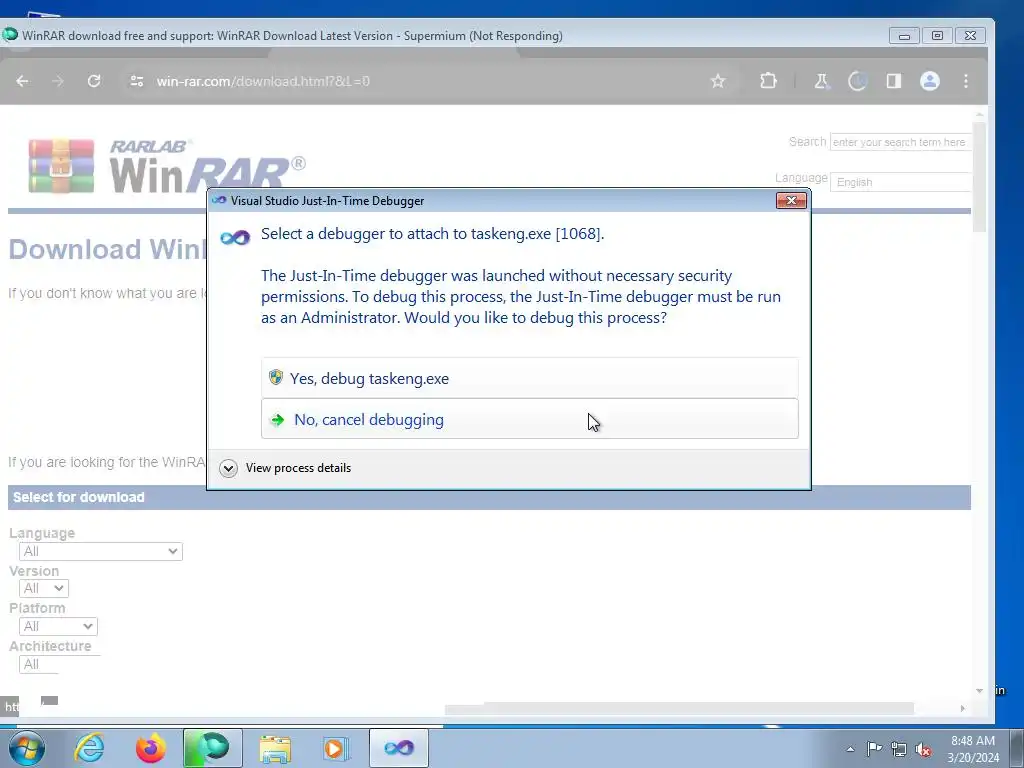The image size is (1024, 768).
Task: Minimize the Supermium browser window
Action: coord(904,36)
